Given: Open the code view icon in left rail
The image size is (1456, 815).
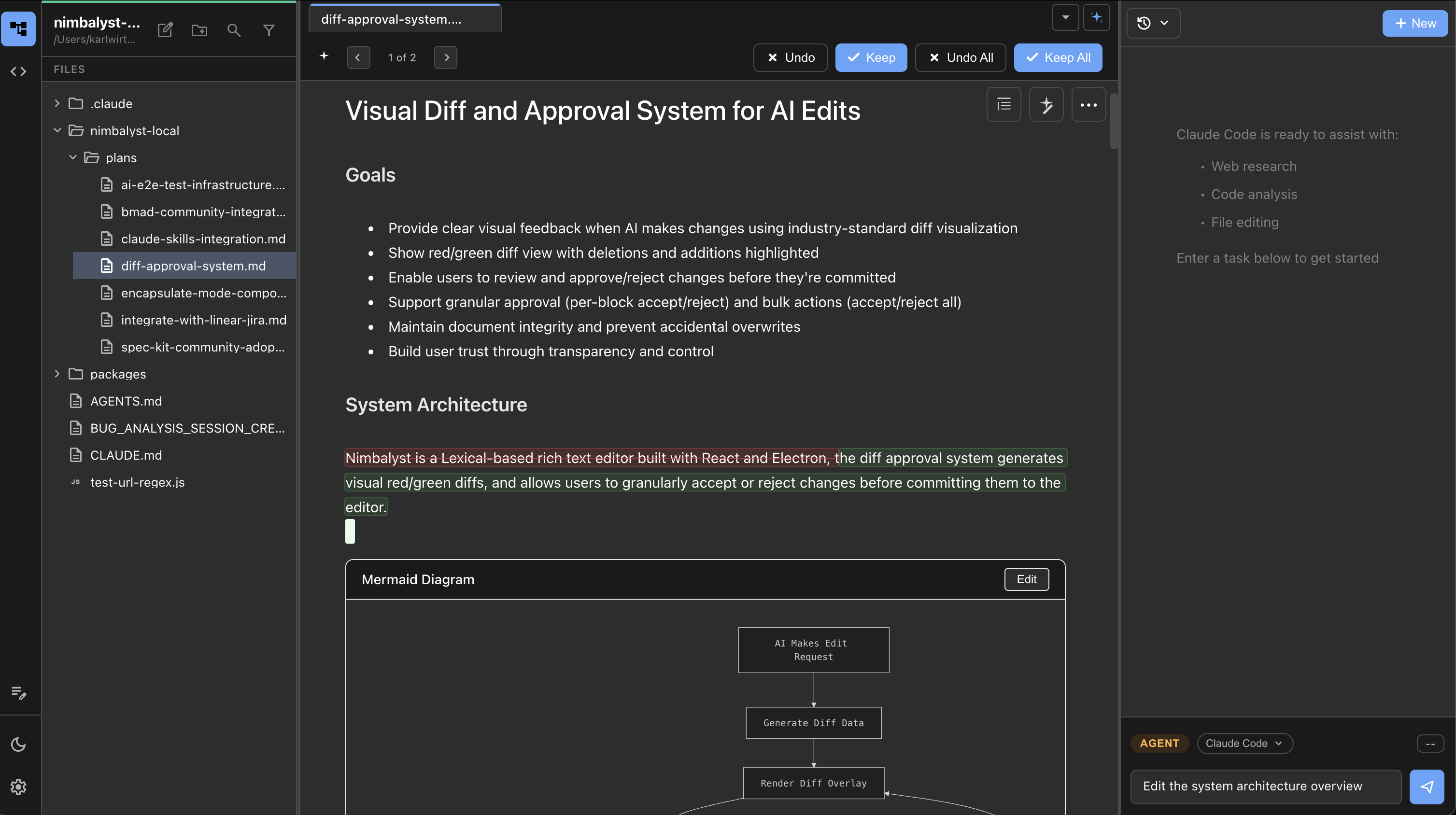Looking at the screenshot, I should click(19, 71).
